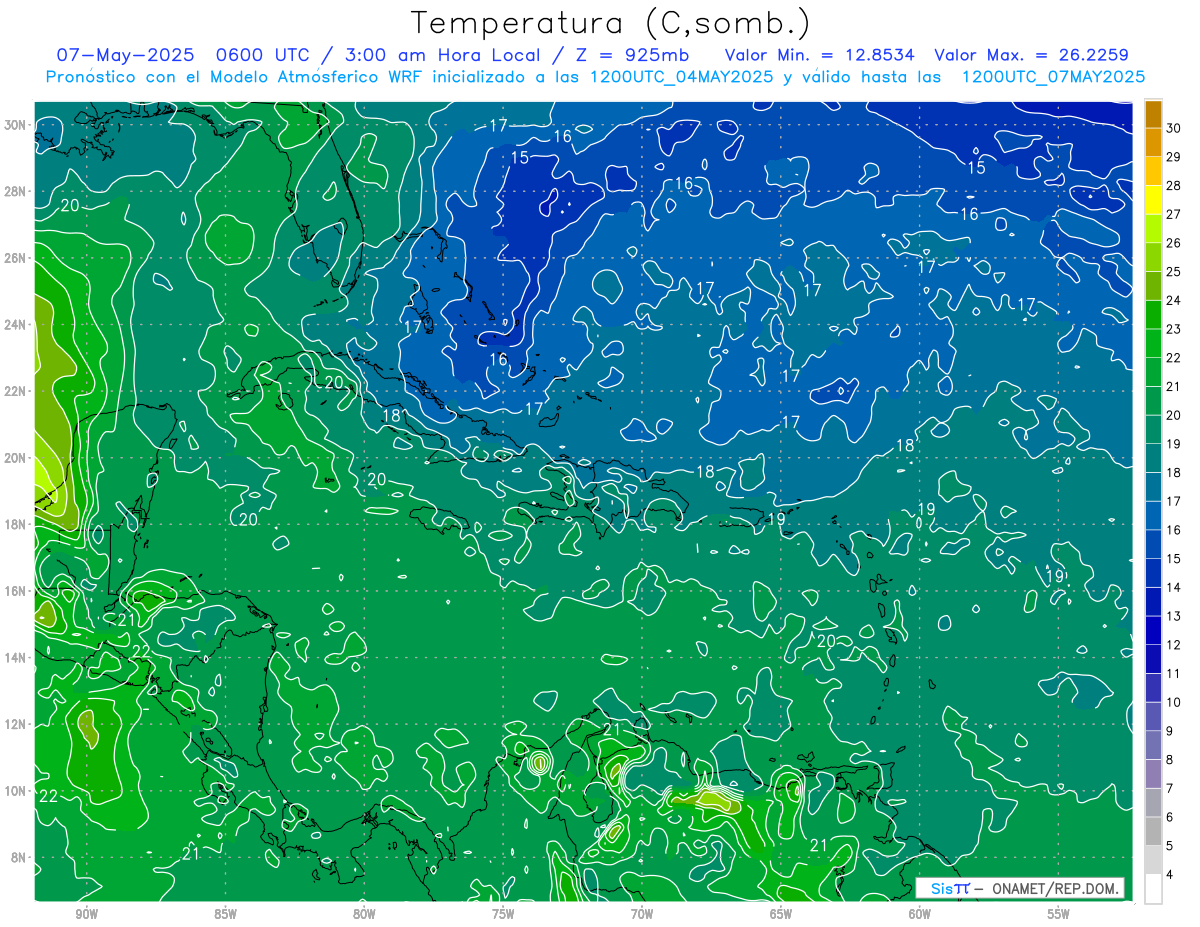This screenshot has width=1200, height=927.
Task: Click color scale label "13"
Action: pyautogui.click(x=1173, y=616)
